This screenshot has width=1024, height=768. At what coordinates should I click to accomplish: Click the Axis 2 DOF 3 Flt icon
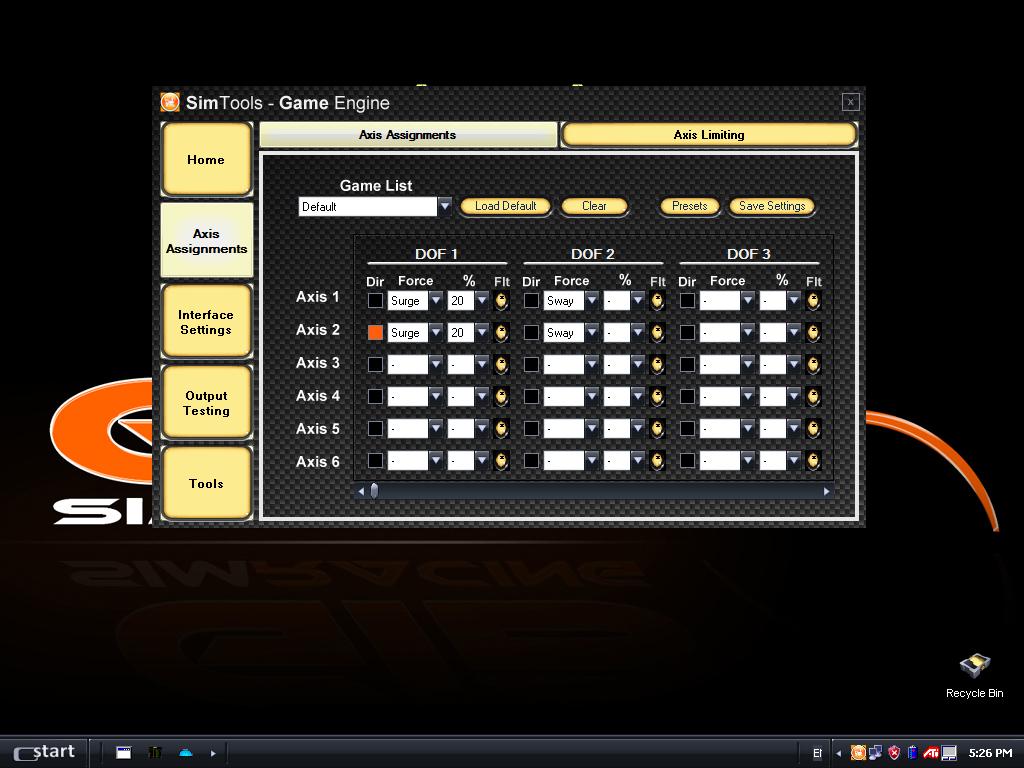click(813, 332)
